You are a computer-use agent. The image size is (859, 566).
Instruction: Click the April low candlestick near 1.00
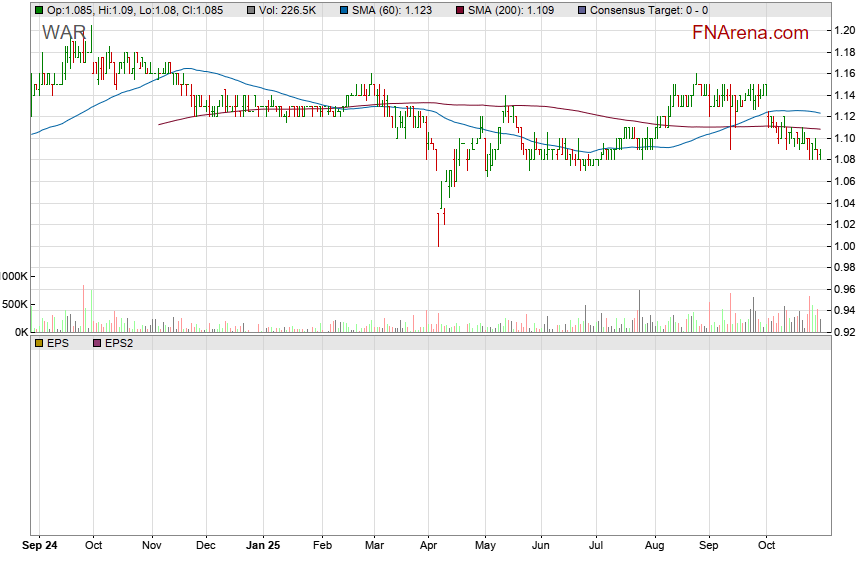(438, 228)
